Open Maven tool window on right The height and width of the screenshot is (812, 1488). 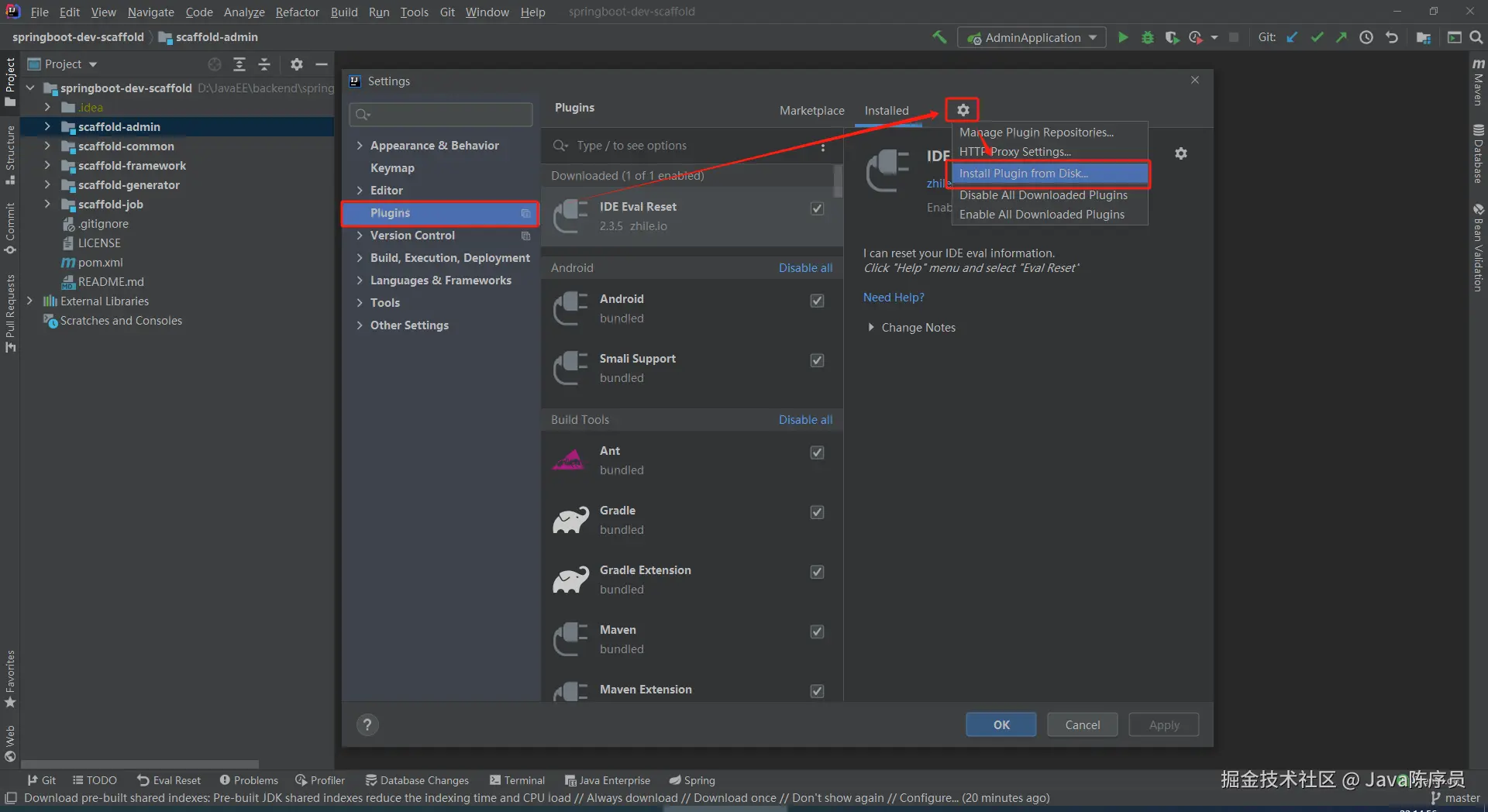(x=1479, y=82)
